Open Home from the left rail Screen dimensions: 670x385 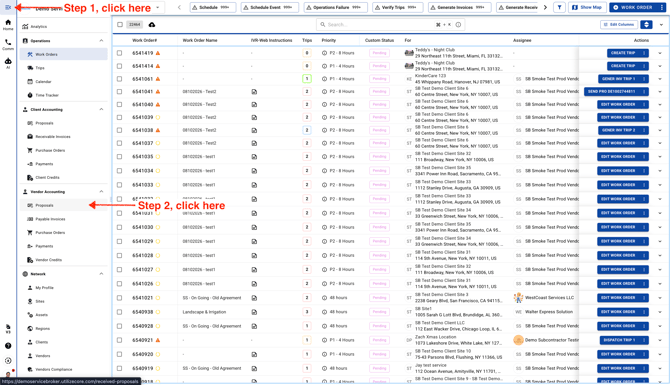[x=8, y=25]
